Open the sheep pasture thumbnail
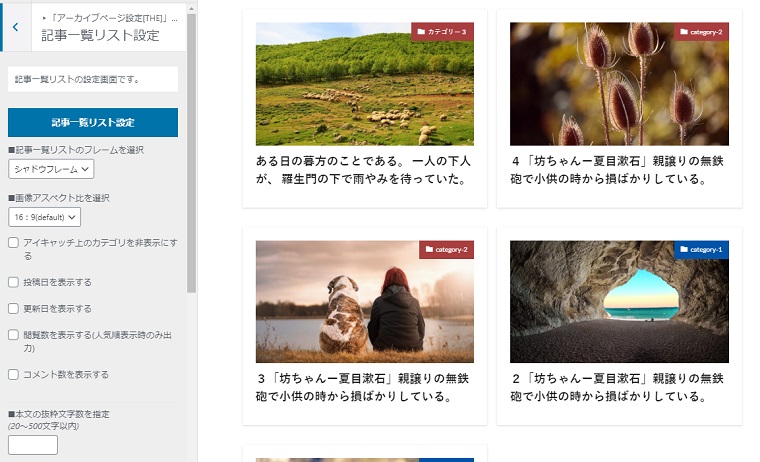 click(x=364, y=84)
